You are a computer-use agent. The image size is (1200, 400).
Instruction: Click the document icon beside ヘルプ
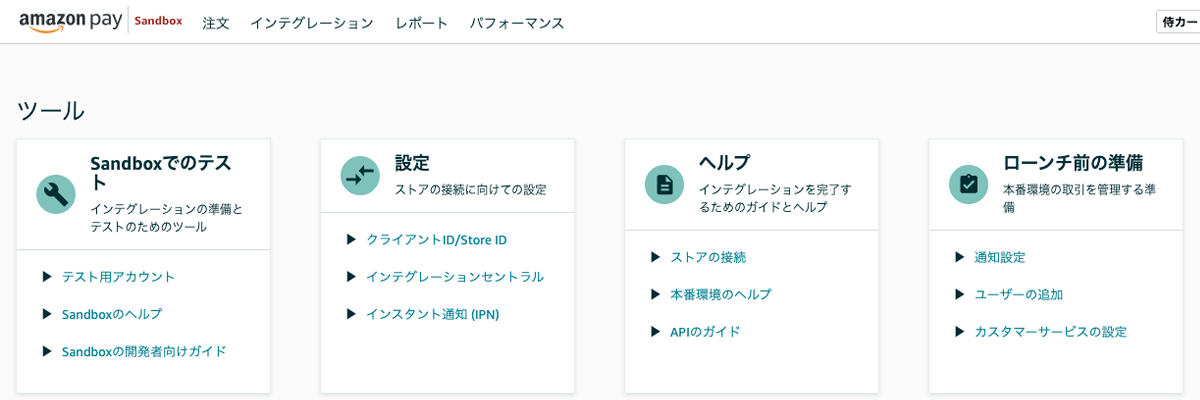coord(664,184)
